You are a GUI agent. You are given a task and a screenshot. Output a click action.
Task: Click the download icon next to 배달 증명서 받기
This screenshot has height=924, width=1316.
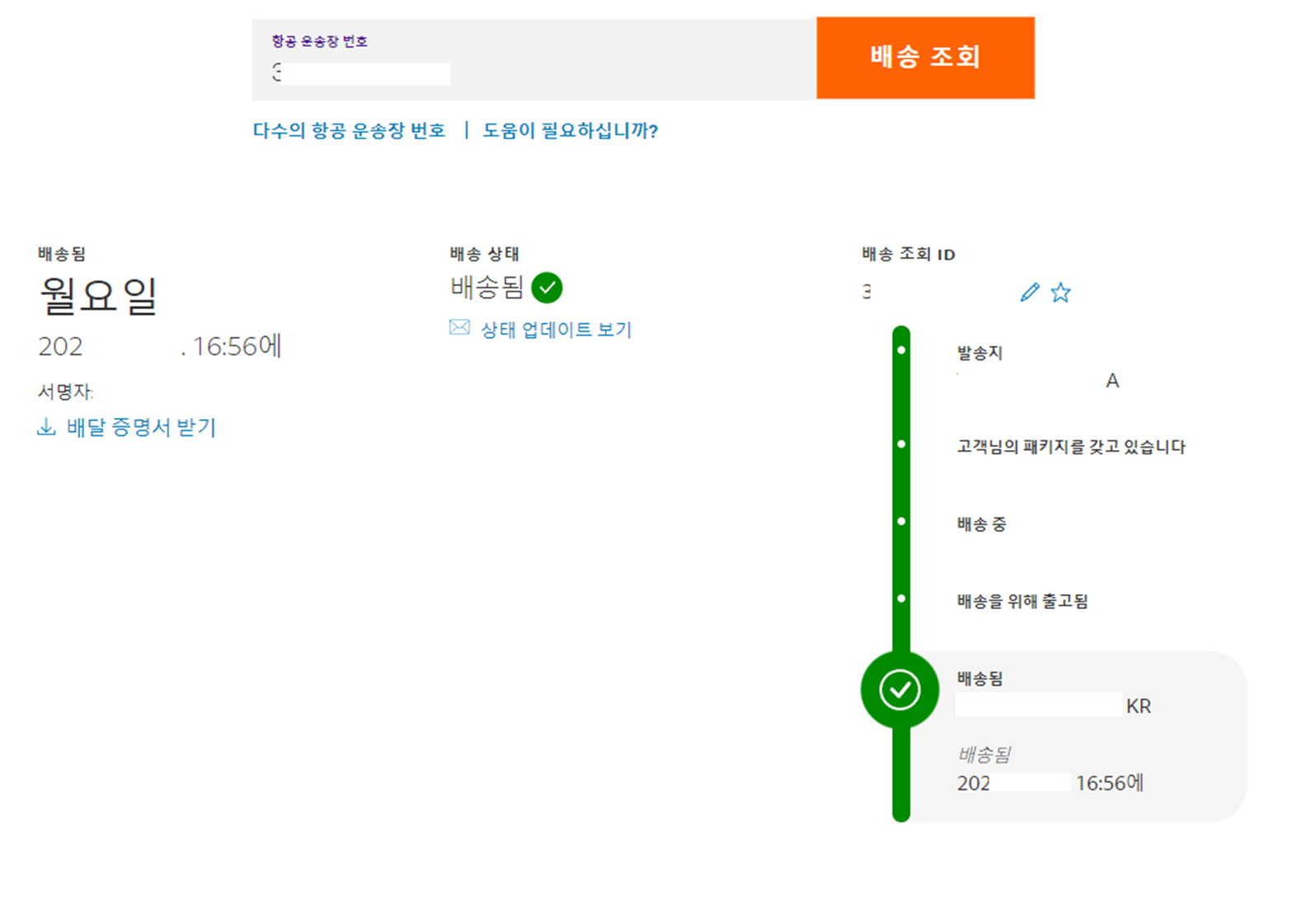[x=46, y=427]
